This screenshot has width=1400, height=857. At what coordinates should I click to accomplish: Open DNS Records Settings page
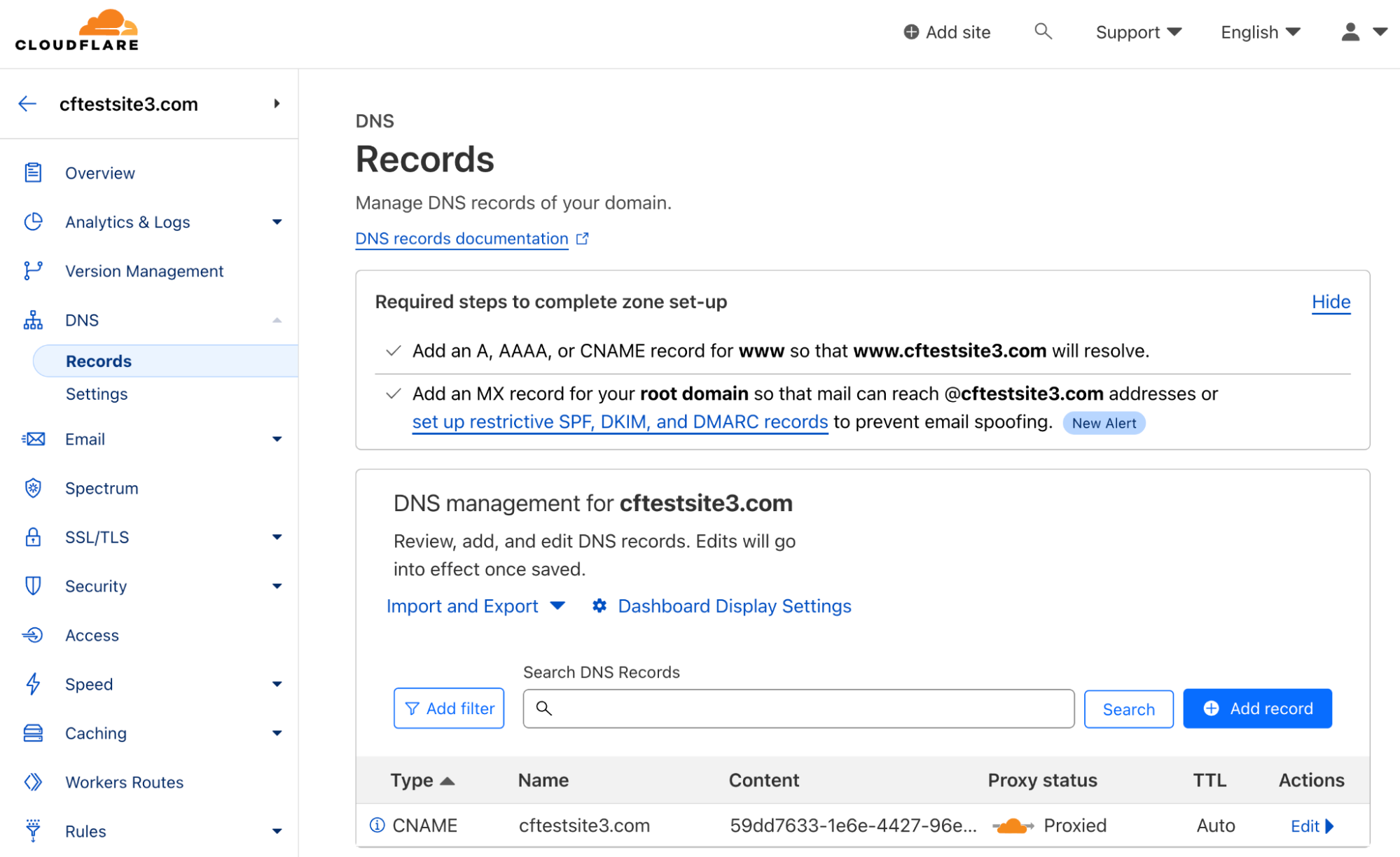[x=97, y=393]
